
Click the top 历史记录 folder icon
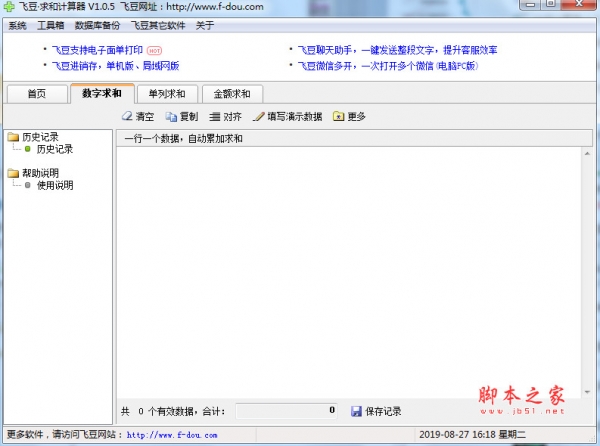pos(13,137)
